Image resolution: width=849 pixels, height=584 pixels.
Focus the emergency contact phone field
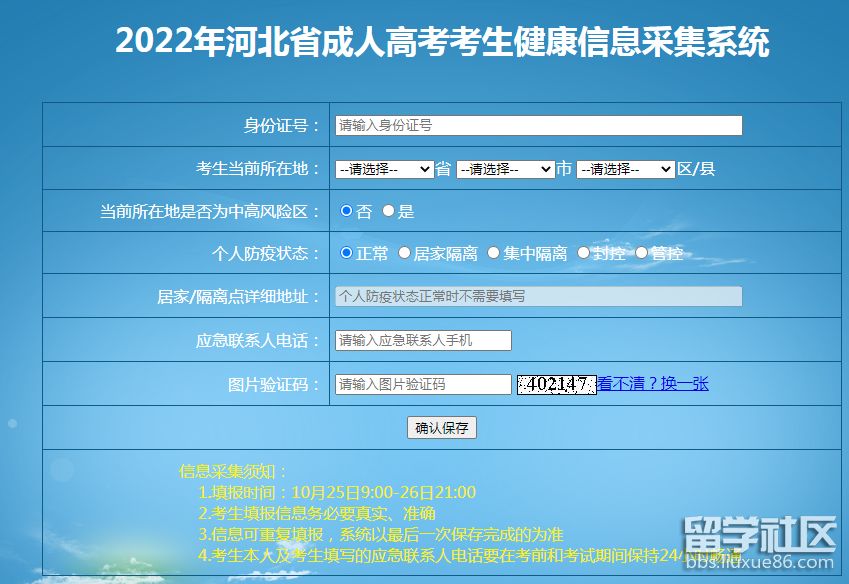(x=423, y=340)
